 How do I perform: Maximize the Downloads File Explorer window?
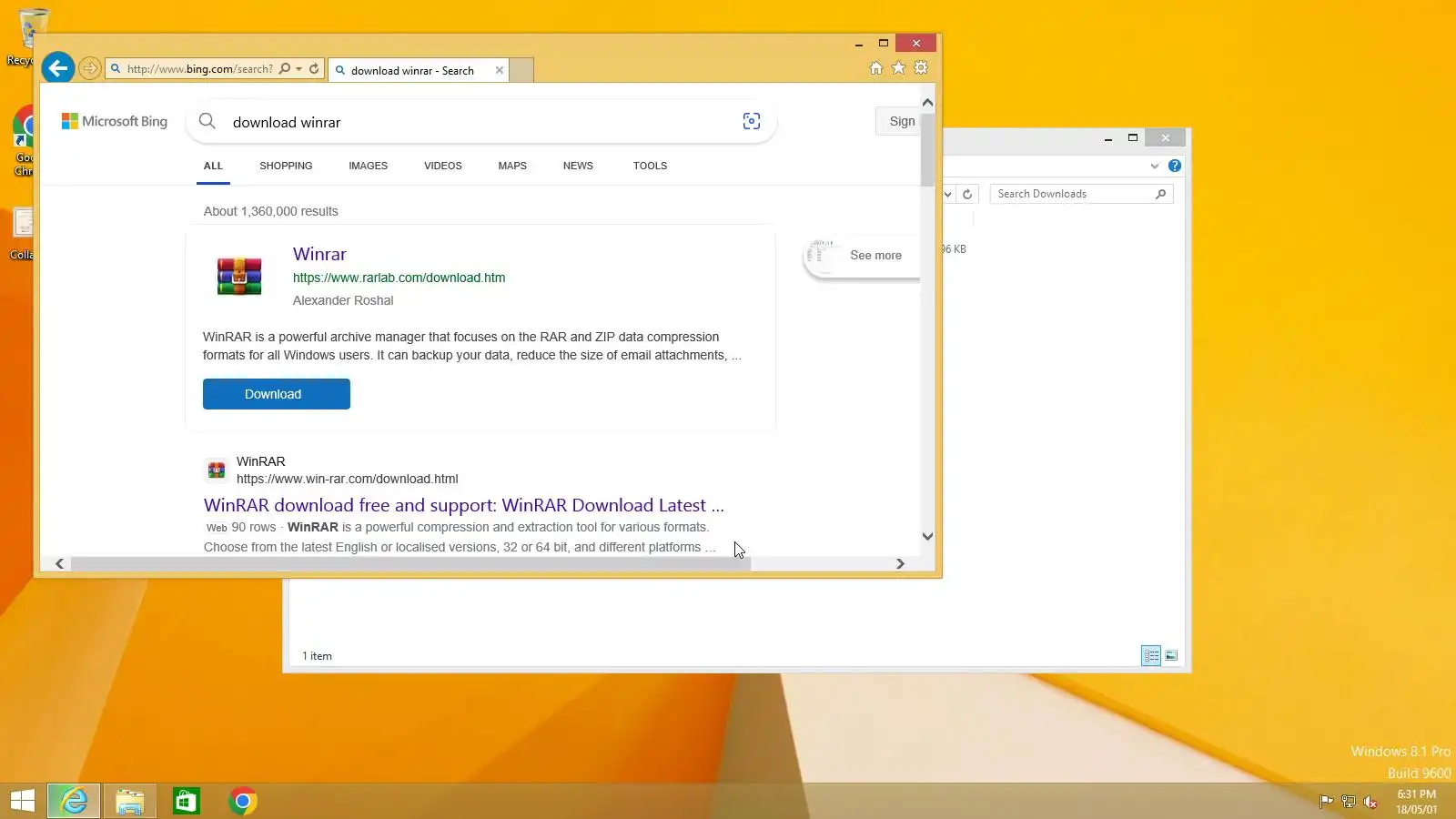1133,137
